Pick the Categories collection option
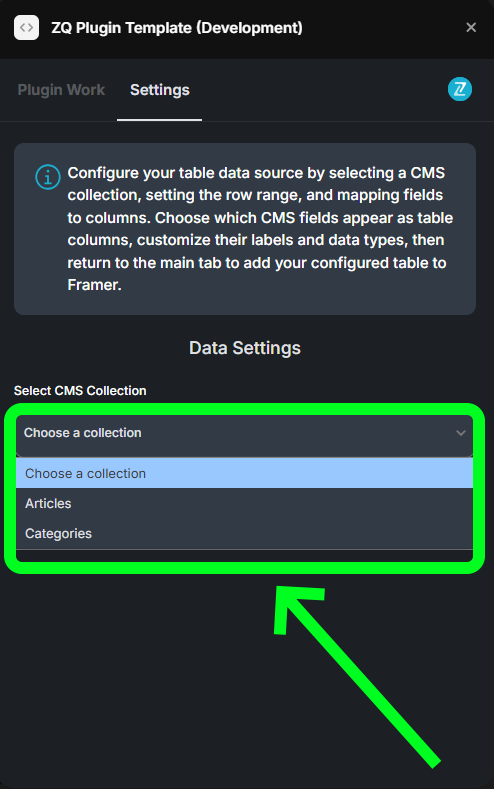This screenshot has height=789, width=494. coord(244,533)
